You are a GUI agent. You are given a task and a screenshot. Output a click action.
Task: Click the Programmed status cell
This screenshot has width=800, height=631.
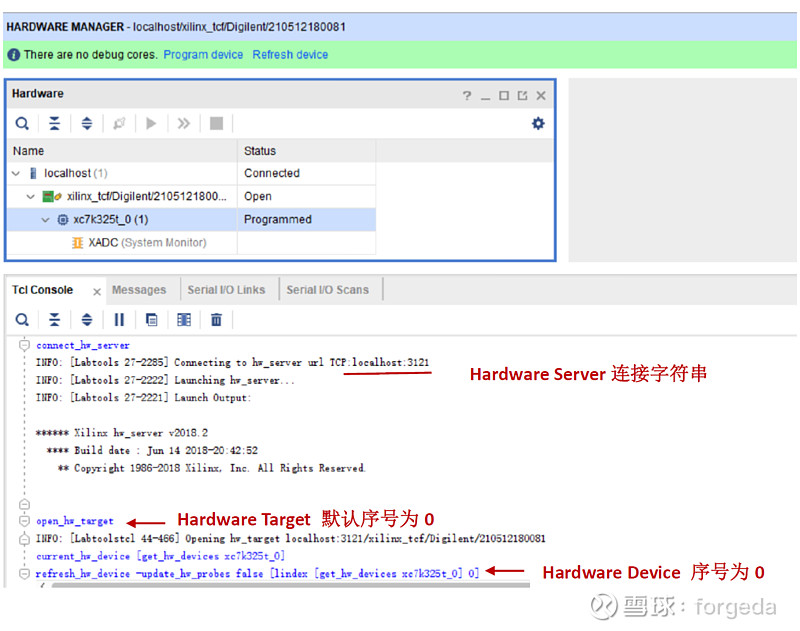(x=307, y=219)
